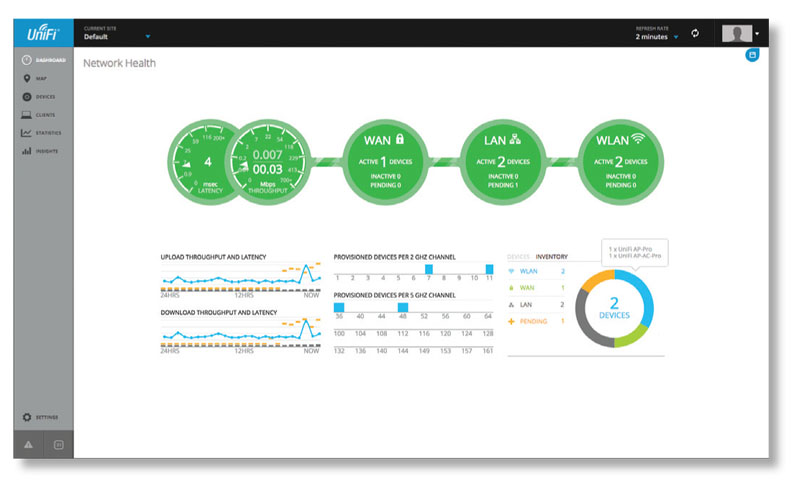
Task: Expand the Current Site Default dropdown
Action: 117,33
